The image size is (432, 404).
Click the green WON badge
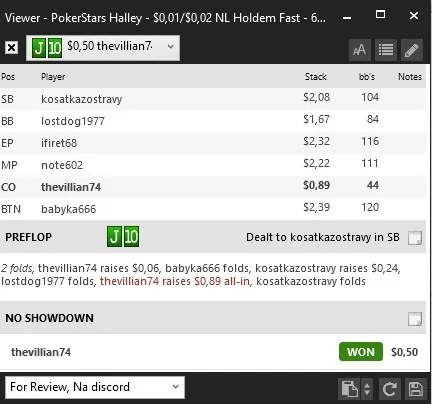pos(361,352)
